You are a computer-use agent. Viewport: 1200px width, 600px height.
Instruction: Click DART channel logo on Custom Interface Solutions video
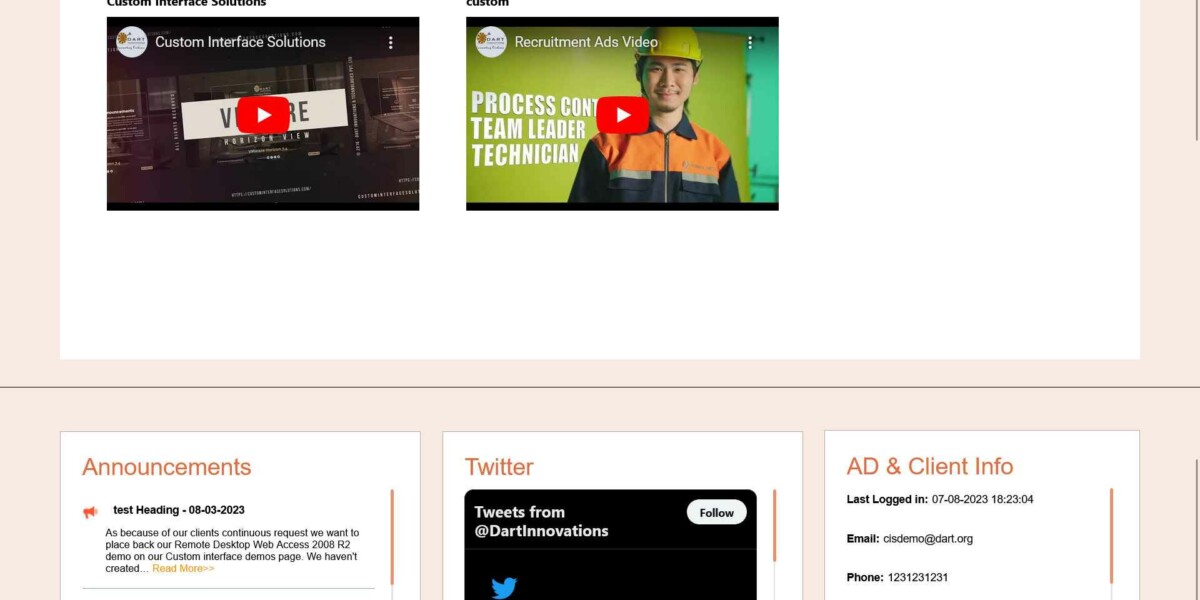(x=132, y=42)
